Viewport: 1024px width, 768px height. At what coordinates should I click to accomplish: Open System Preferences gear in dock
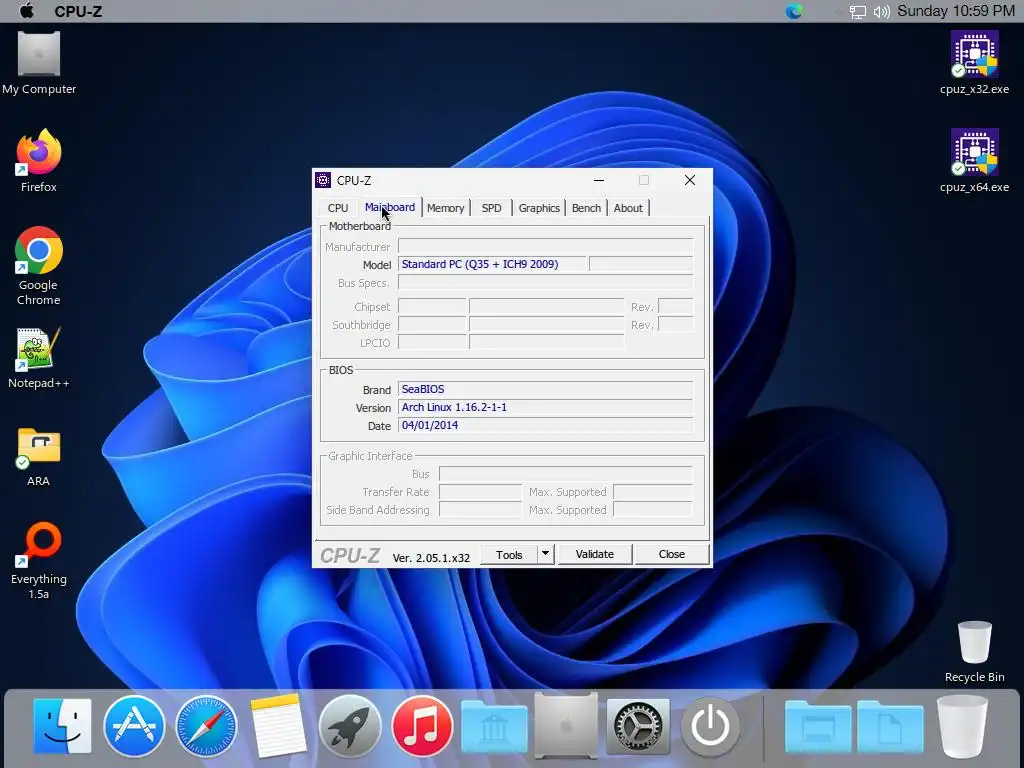coord(638,726)
